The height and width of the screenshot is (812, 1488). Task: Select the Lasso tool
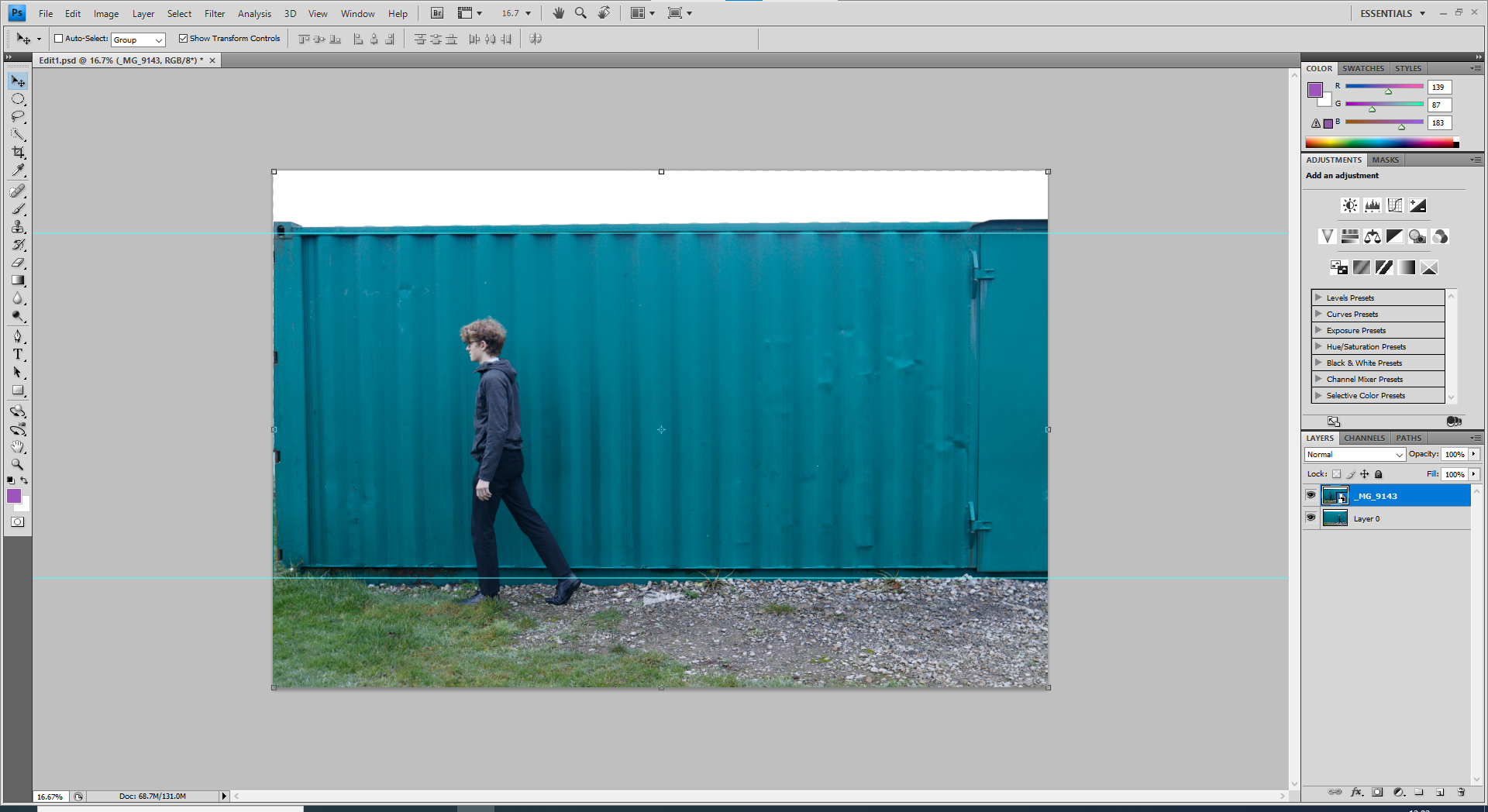tap(18, 117)
